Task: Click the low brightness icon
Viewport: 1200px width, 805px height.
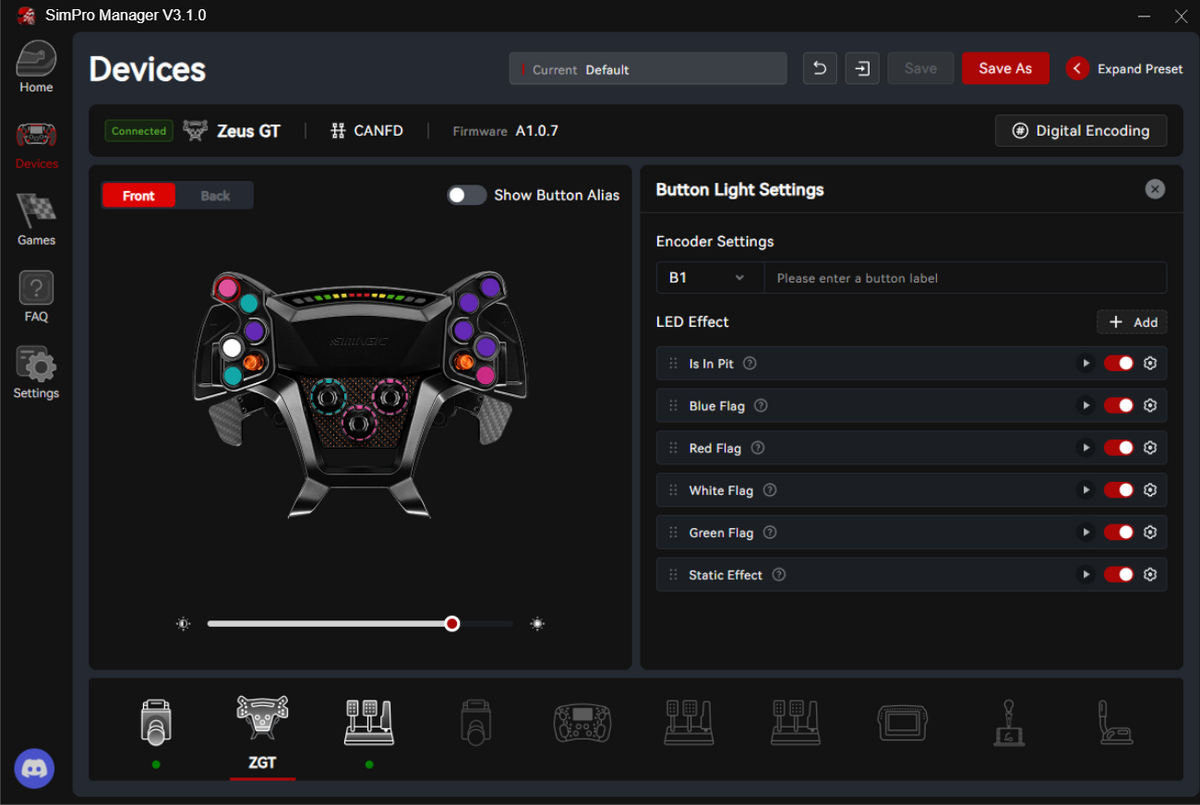Action: point(183,624)
